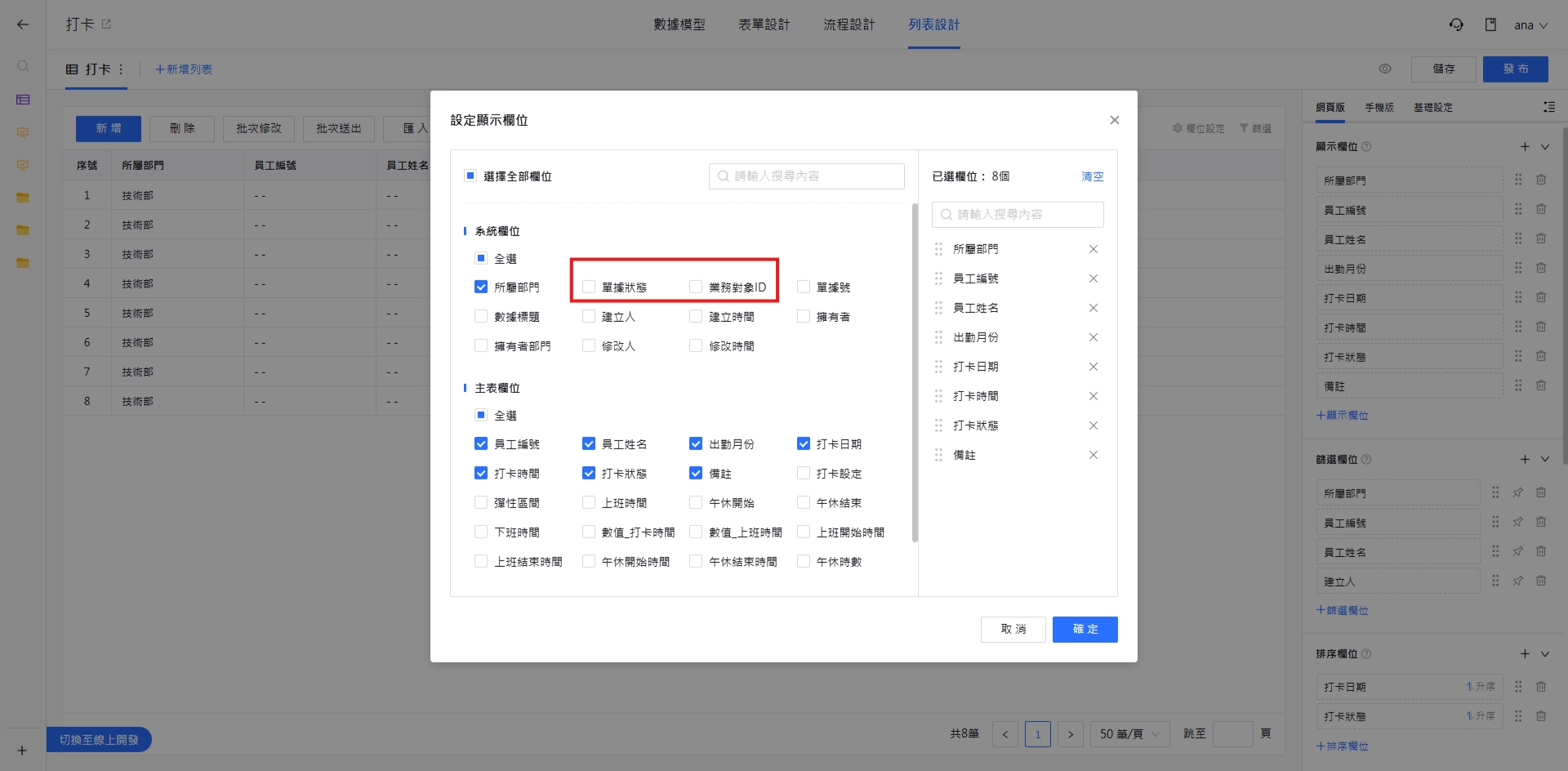Check the 單據狀態 checkbox
Viewport: 1568px width, 771px height.
[589, 287]
